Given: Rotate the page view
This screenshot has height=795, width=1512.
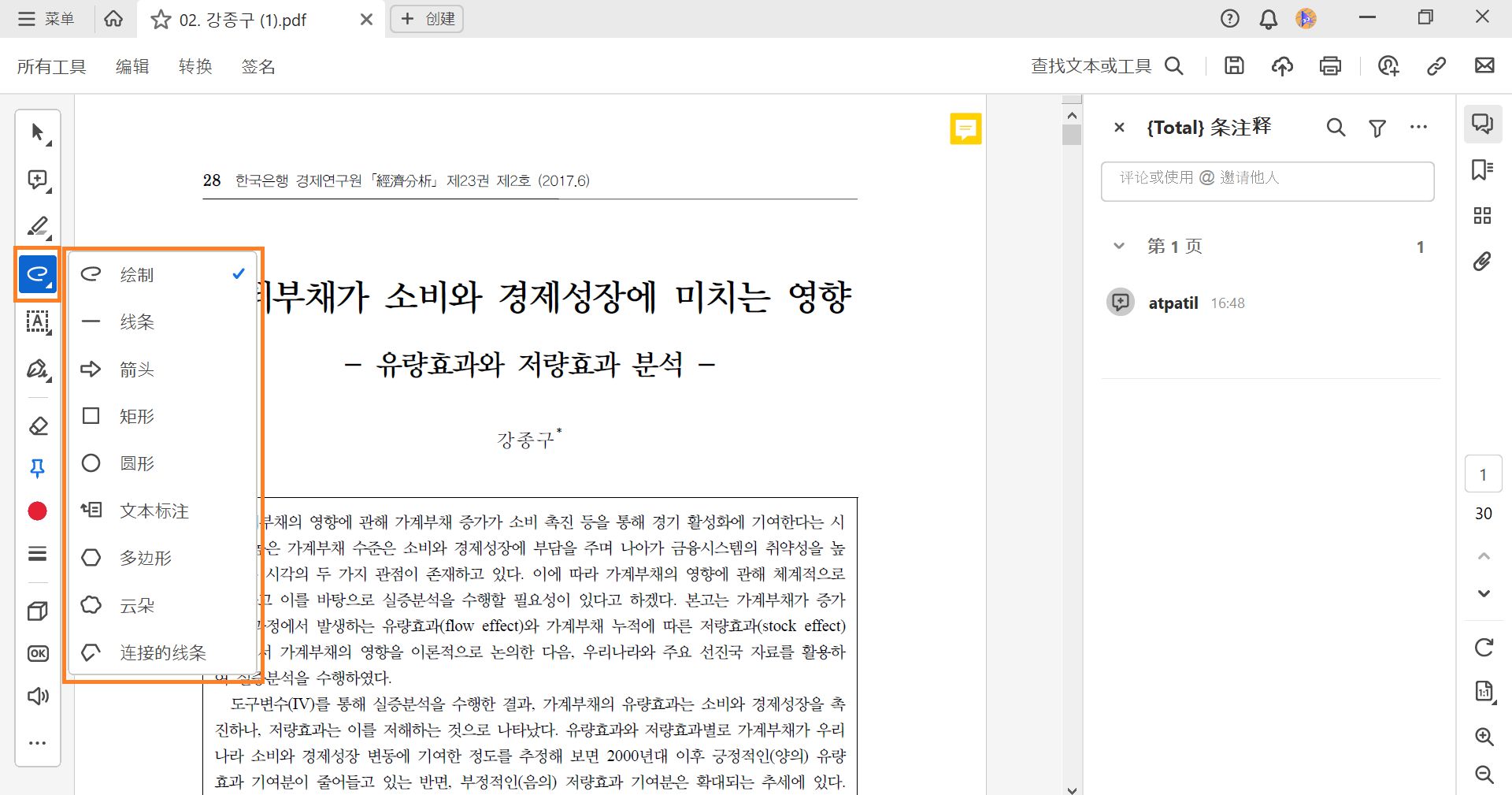Looking at the screenshot, I should pos(1484,647).
